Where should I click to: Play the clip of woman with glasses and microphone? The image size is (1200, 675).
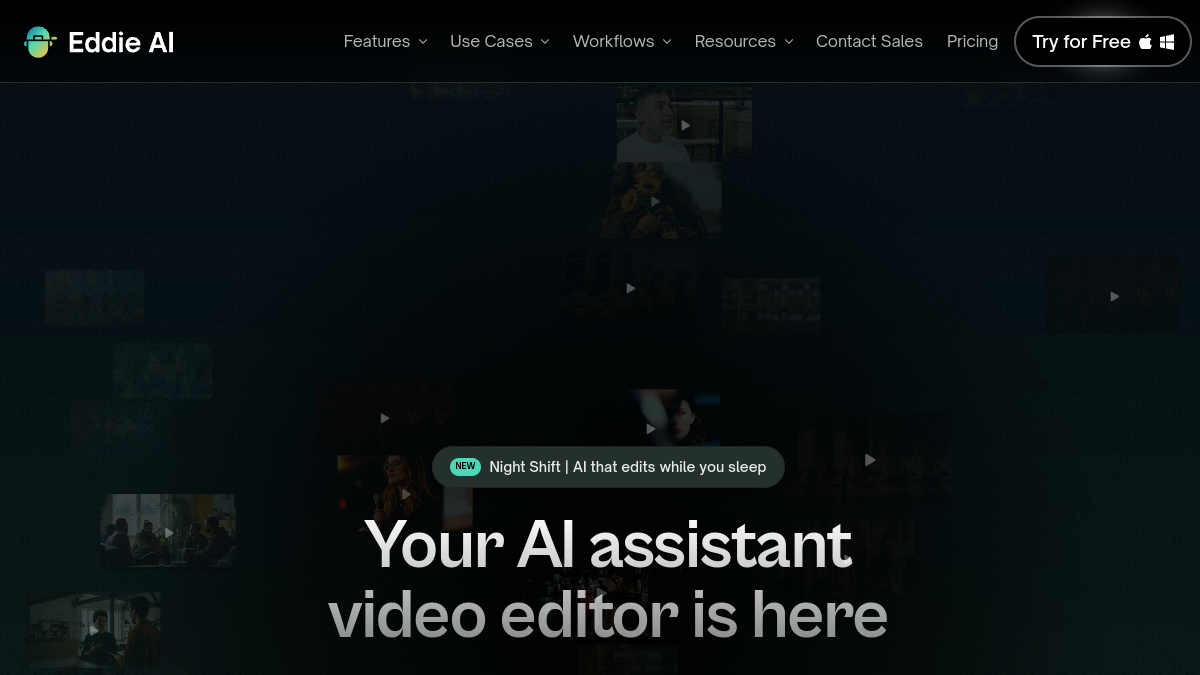click(x=405, y=493)
